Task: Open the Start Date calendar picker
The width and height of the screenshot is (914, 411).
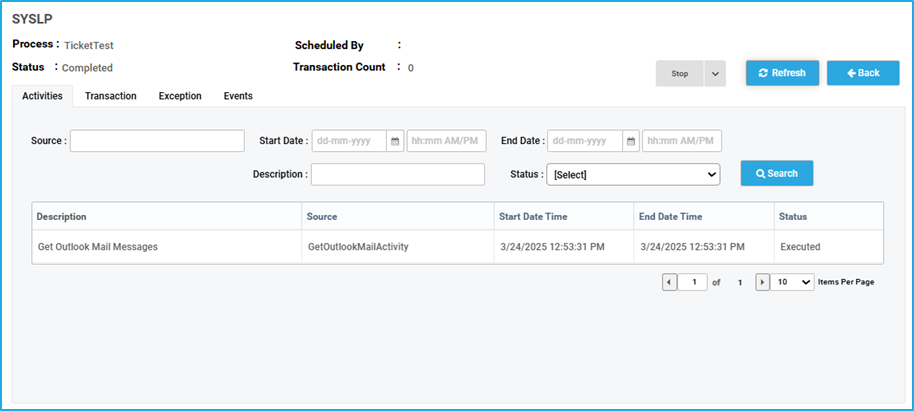Action: [x=395, y=141]
